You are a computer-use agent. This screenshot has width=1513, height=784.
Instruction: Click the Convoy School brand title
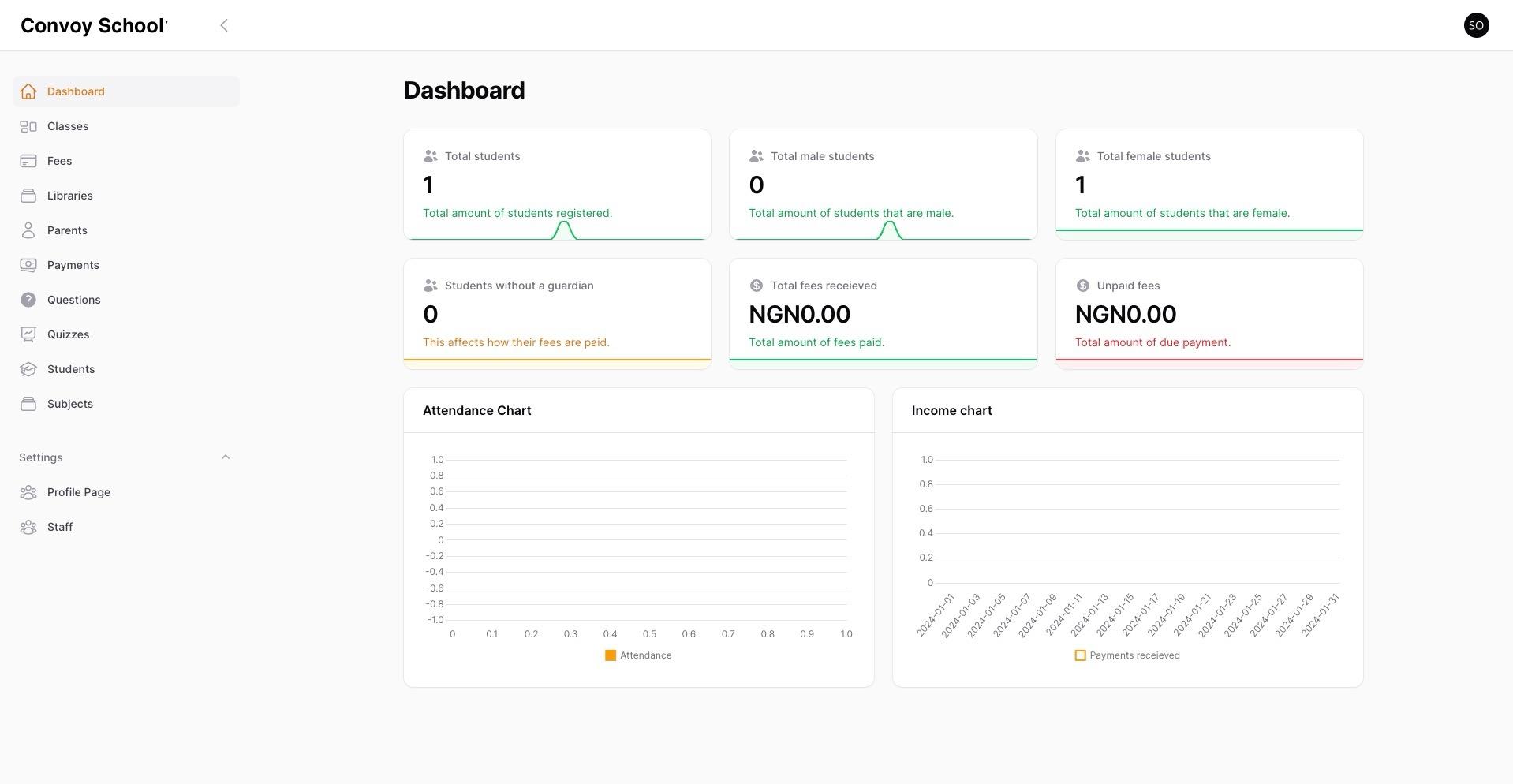tap(94, 26)
